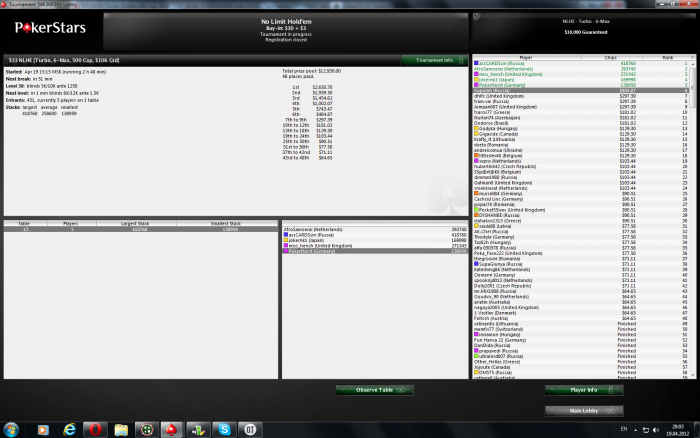This screenshot has width=700, height=438.
Task: Click green color tag beside Pocket55ives
Action: click(476, 210)
